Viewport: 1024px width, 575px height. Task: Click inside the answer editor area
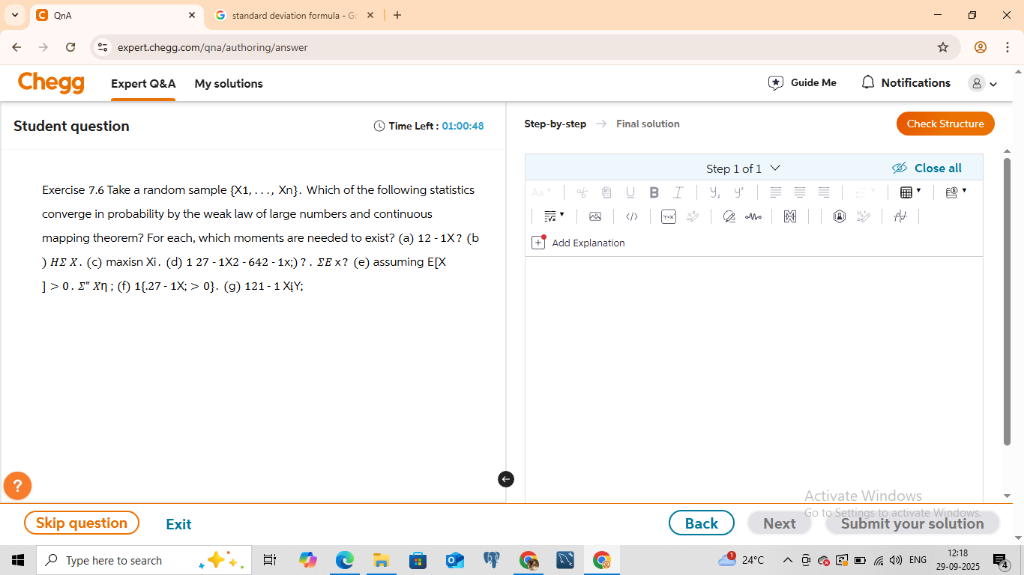point(754,379)
